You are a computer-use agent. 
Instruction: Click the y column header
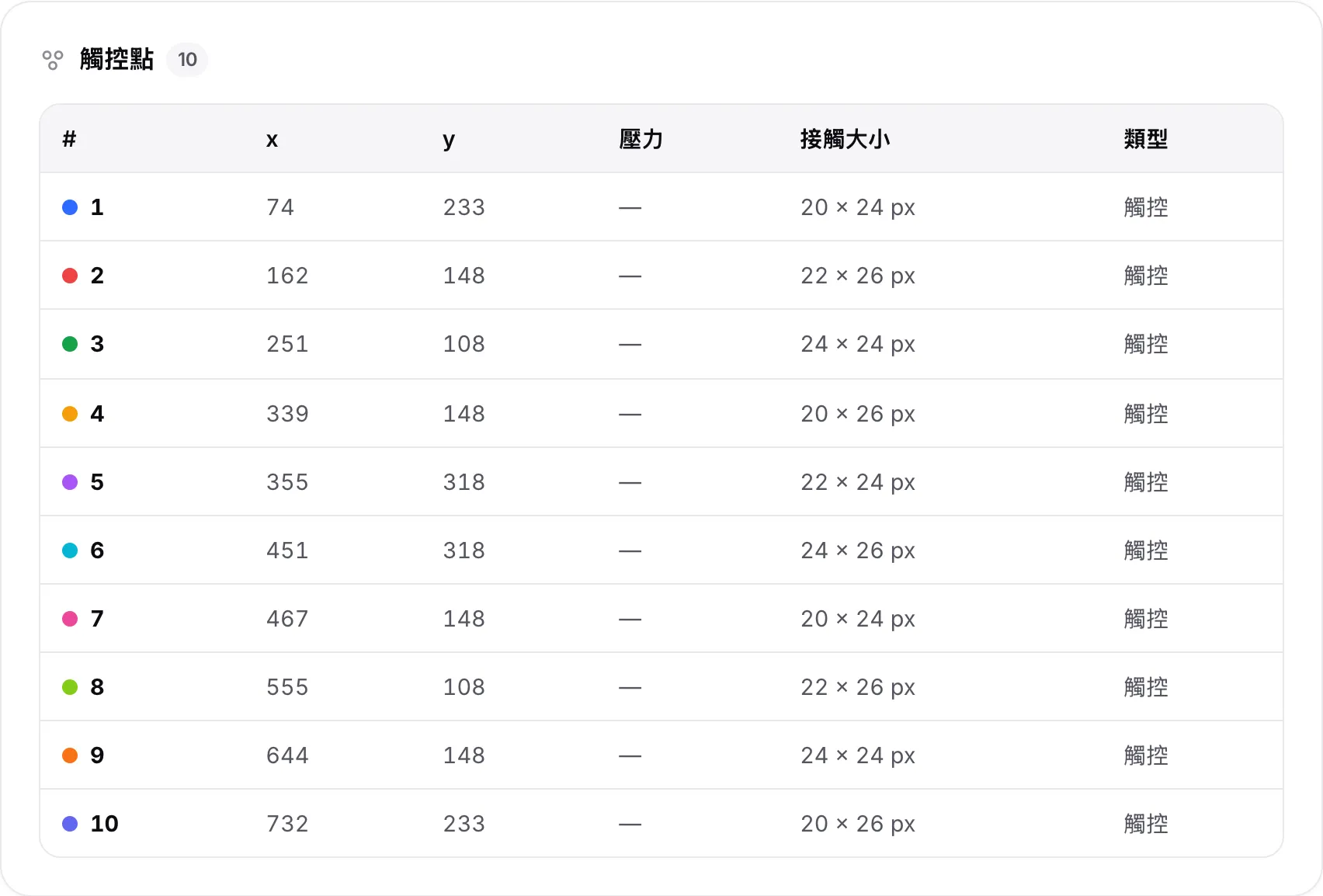tap(449, 141)
